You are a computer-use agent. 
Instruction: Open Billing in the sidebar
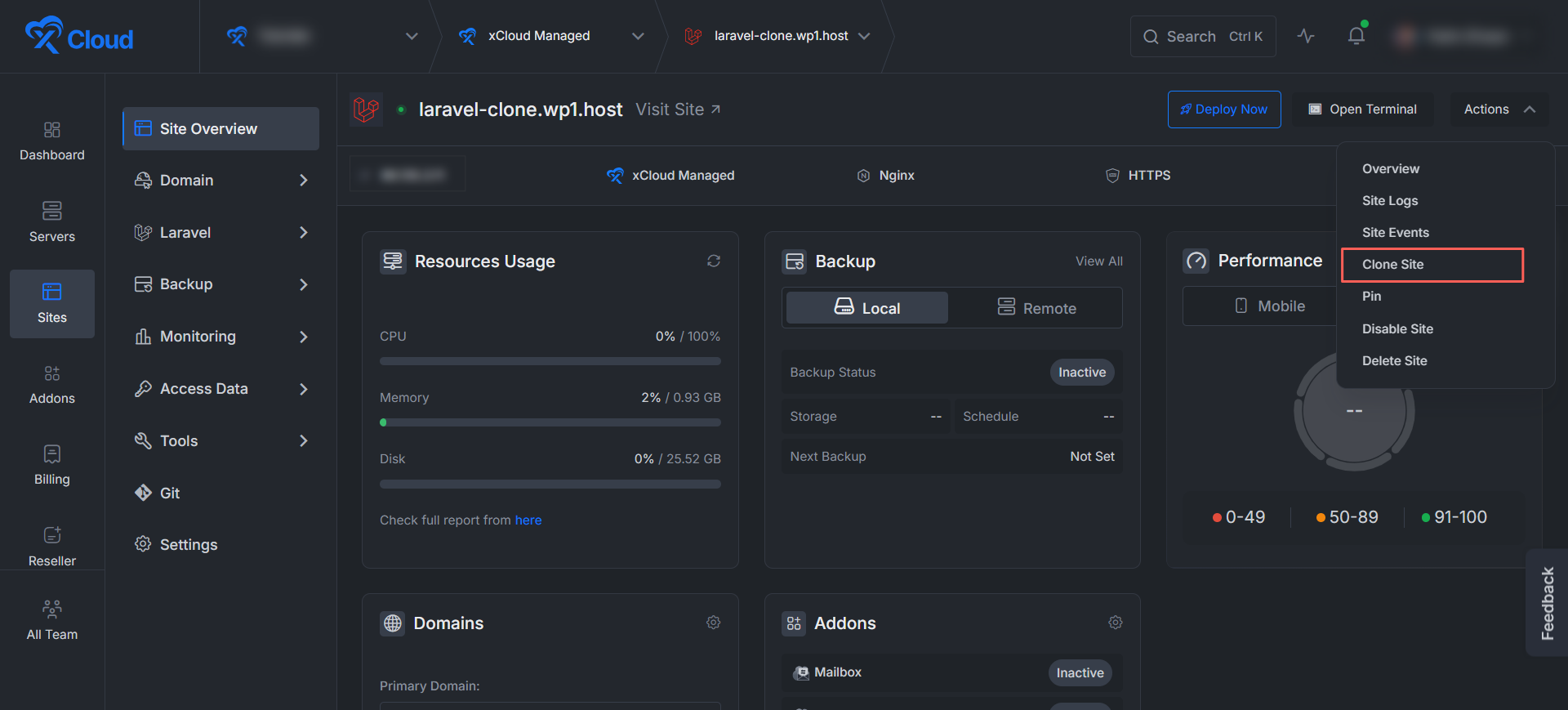coord(52,465)
